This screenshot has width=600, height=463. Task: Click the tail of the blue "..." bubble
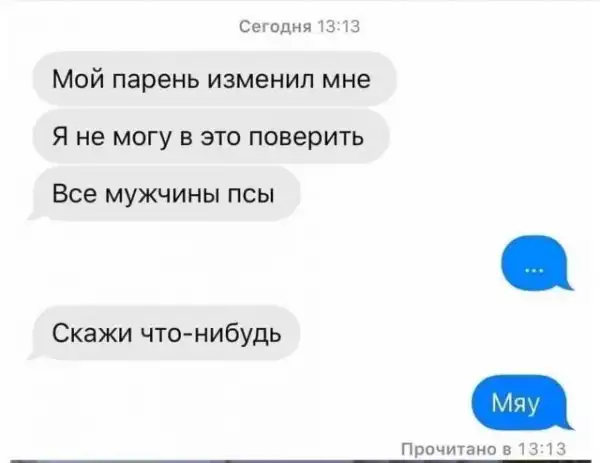click(x=568, y=286)
